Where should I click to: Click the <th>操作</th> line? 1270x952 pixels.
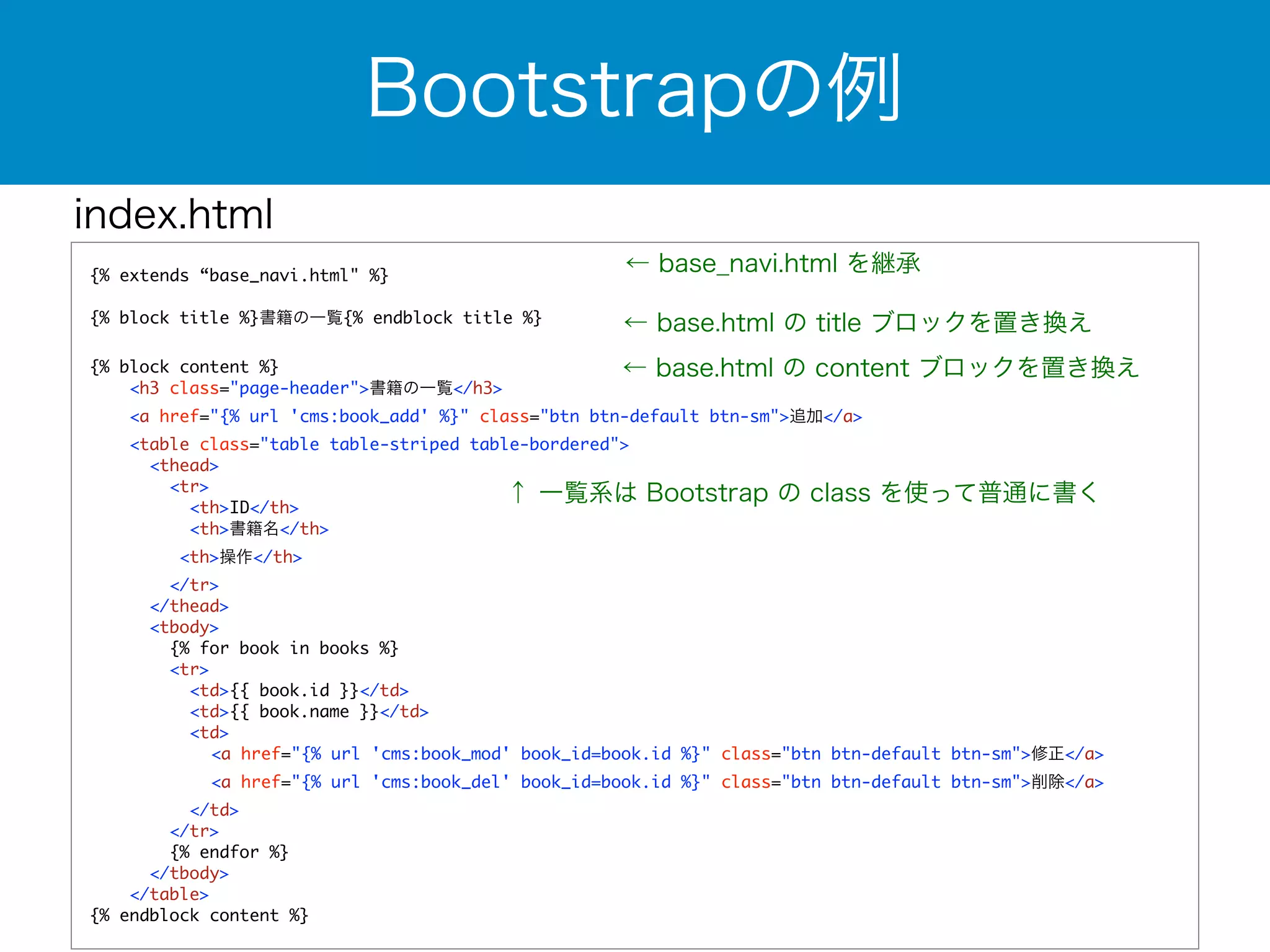tap(241, 557)
